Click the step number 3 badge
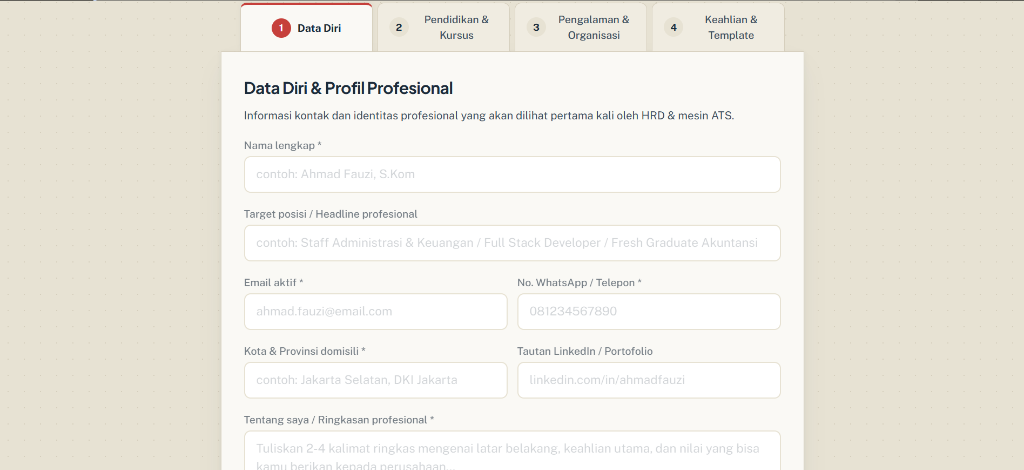 point(536,27)
